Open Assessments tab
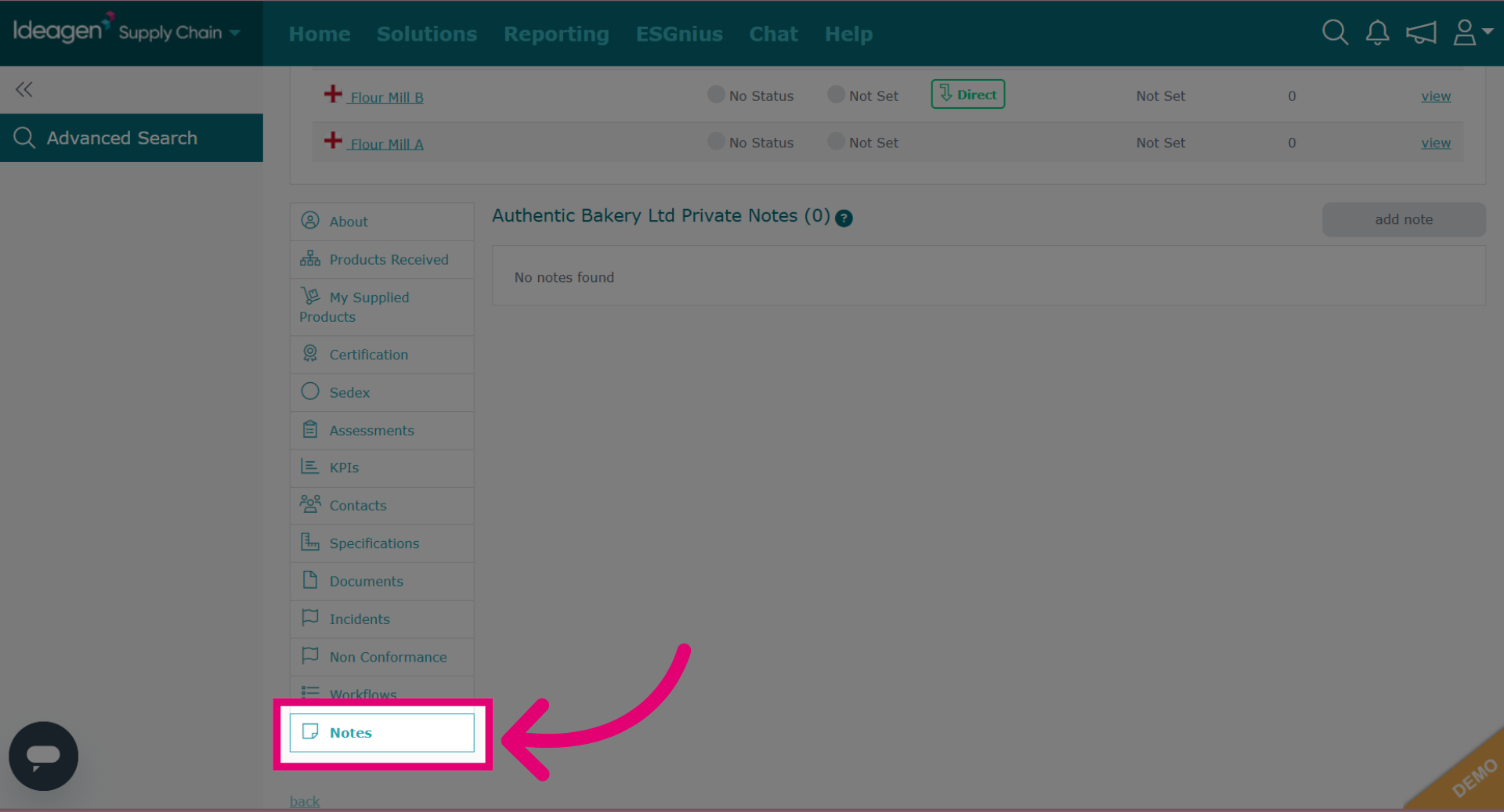 382,431
